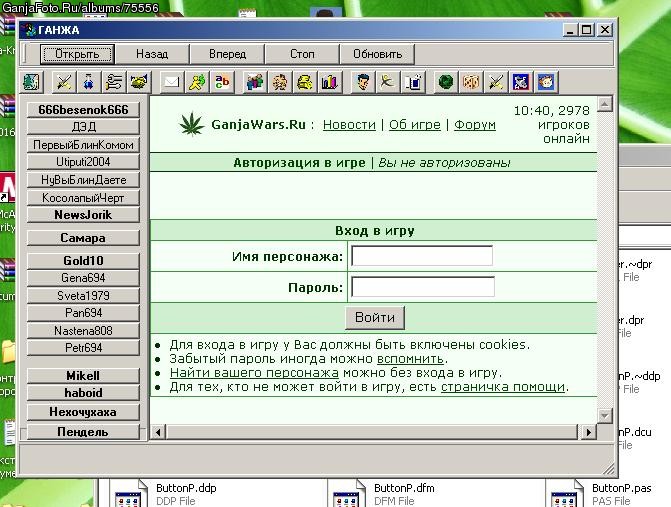Image resolution: width=671 pixels, height=507 pixels.
Task: Click the man's face icon
Action: tap(363, 82)
